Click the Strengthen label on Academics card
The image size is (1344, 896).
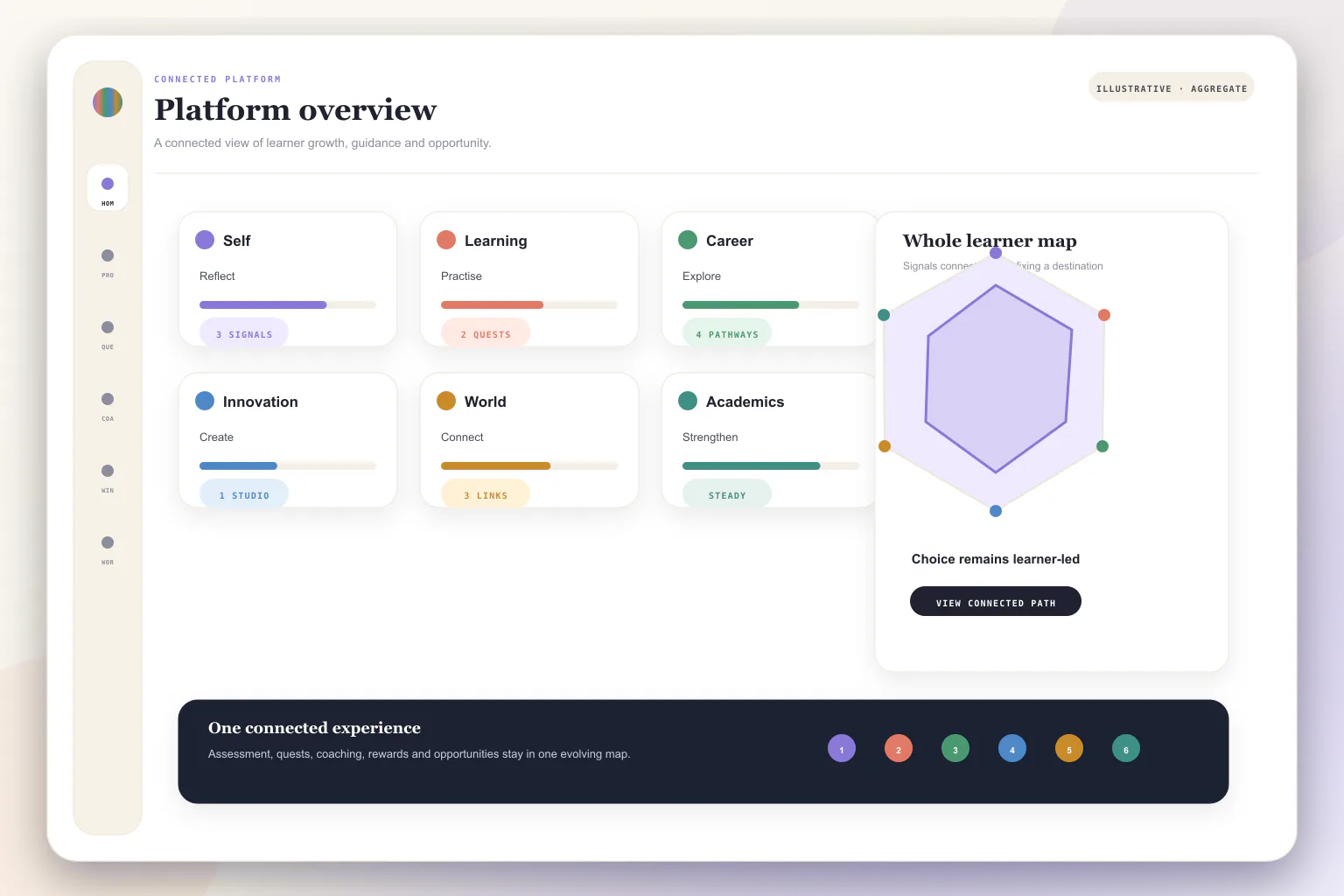pyautogui.click(x=710, y=437)
